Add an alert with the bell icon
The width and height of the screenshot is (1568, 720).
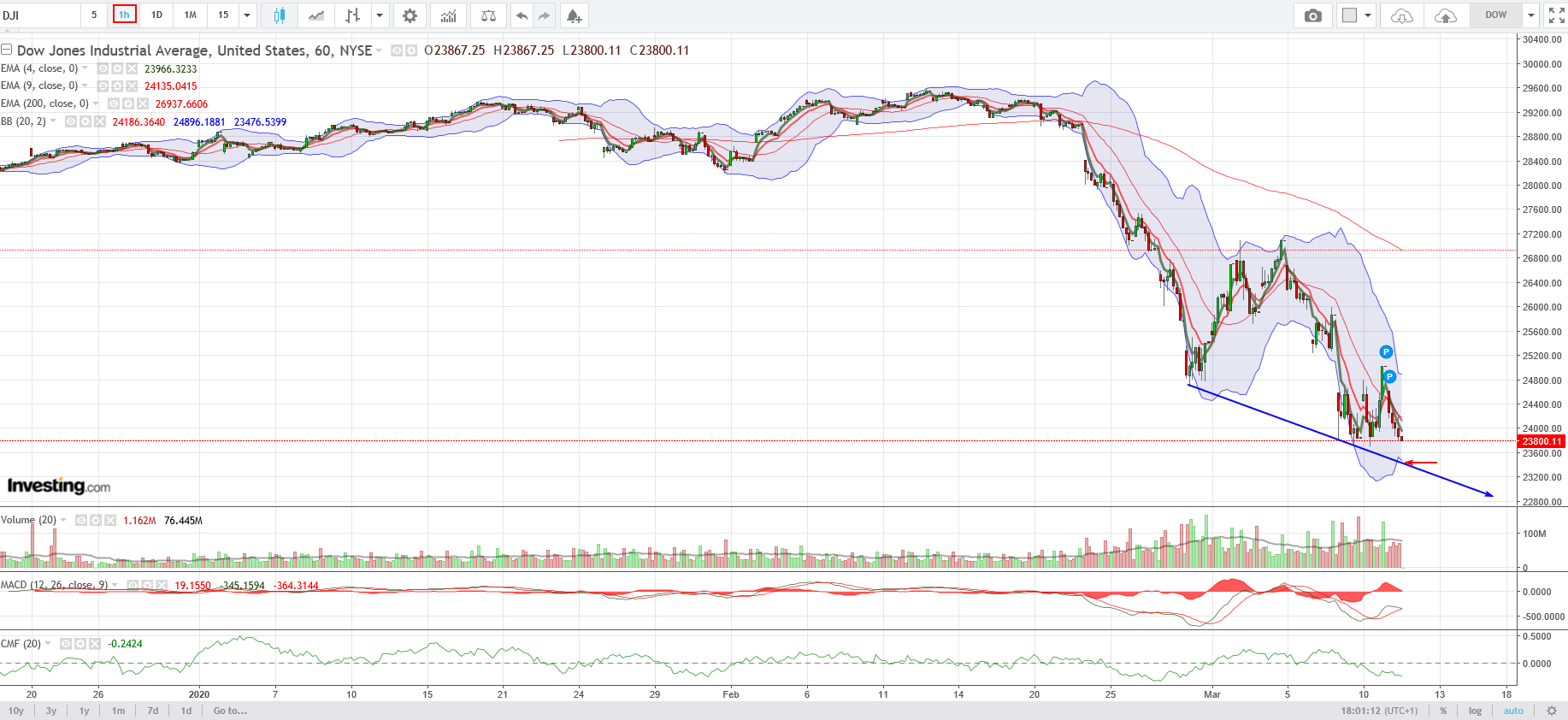coord(574,15)
